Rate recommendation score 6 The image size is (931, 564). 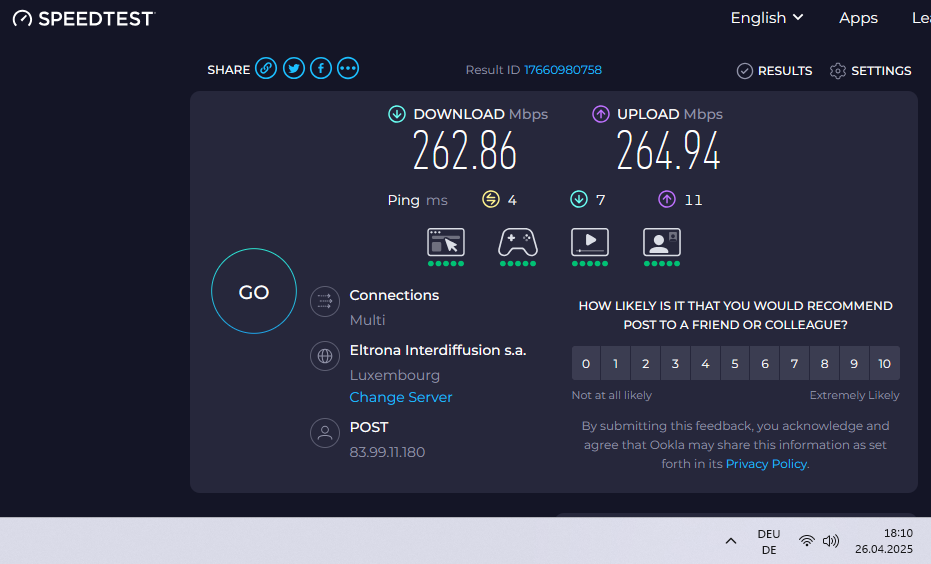tap(765, 363)
